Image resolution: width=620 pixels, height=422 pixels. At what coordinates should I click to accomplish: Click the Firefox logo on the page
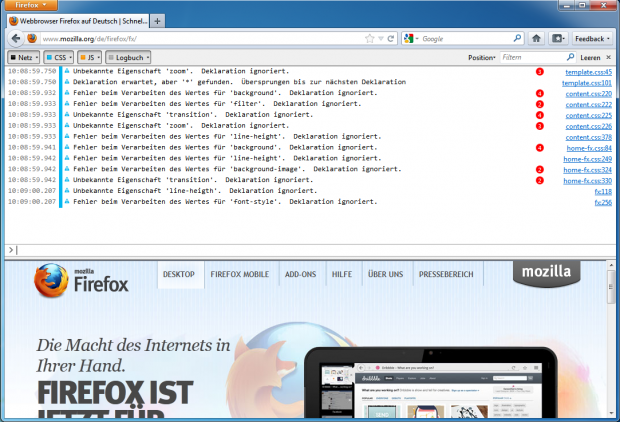click(x=81, y=280)
